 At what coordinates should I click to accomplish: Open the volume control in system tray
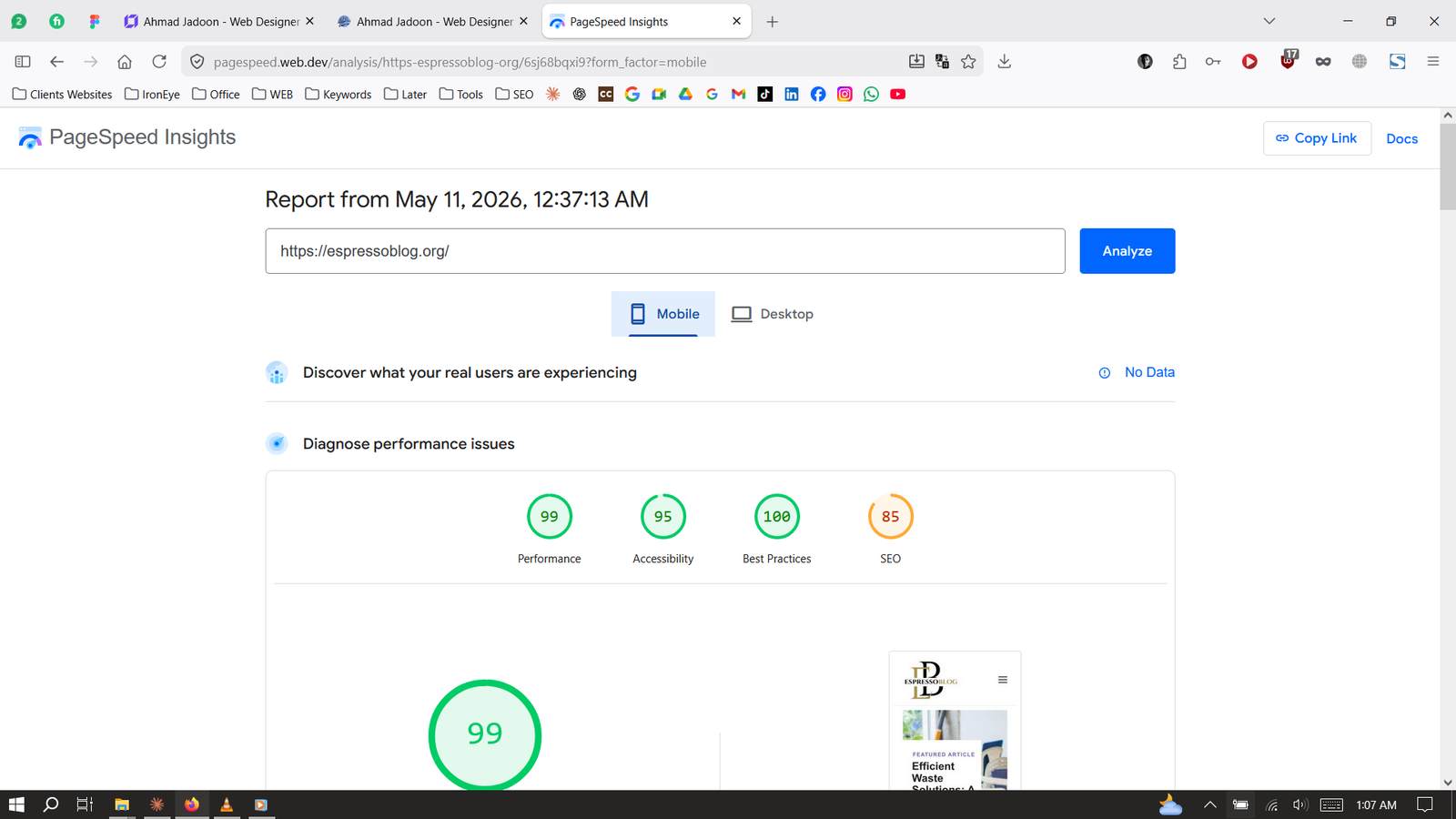[1299, 804]
